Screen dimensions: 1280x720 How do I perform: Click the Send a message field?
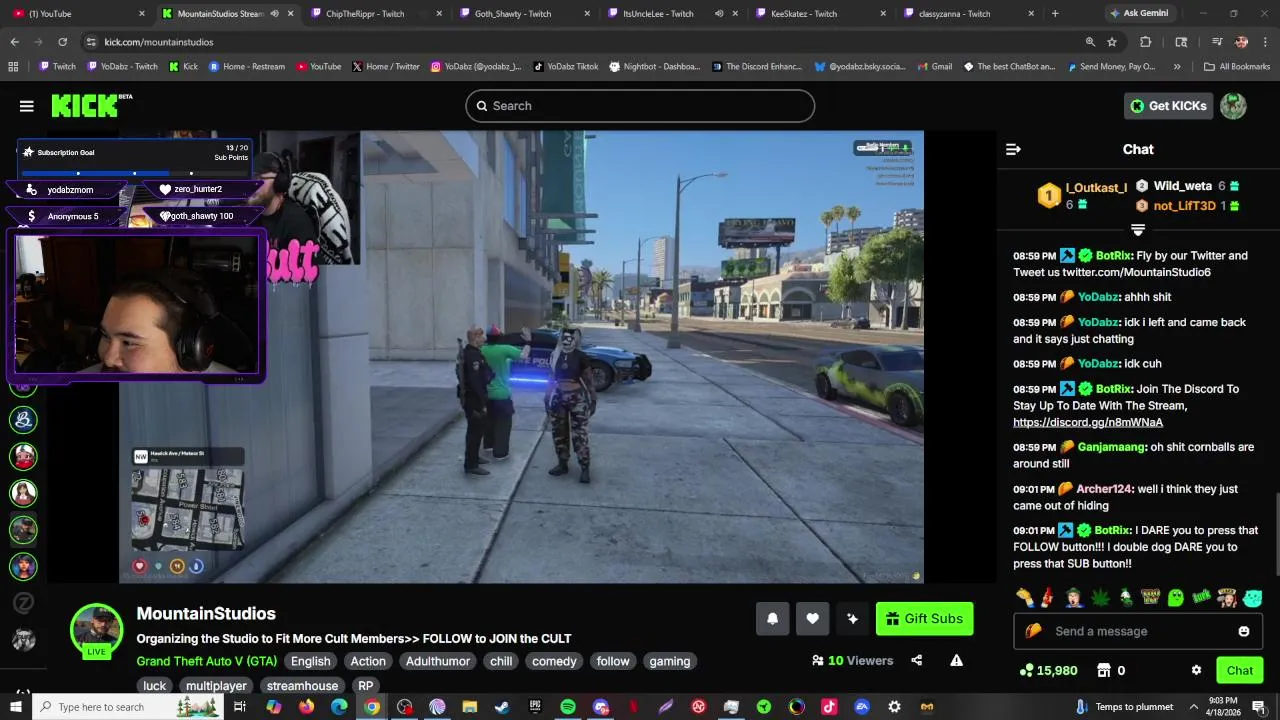(1138, 631)
